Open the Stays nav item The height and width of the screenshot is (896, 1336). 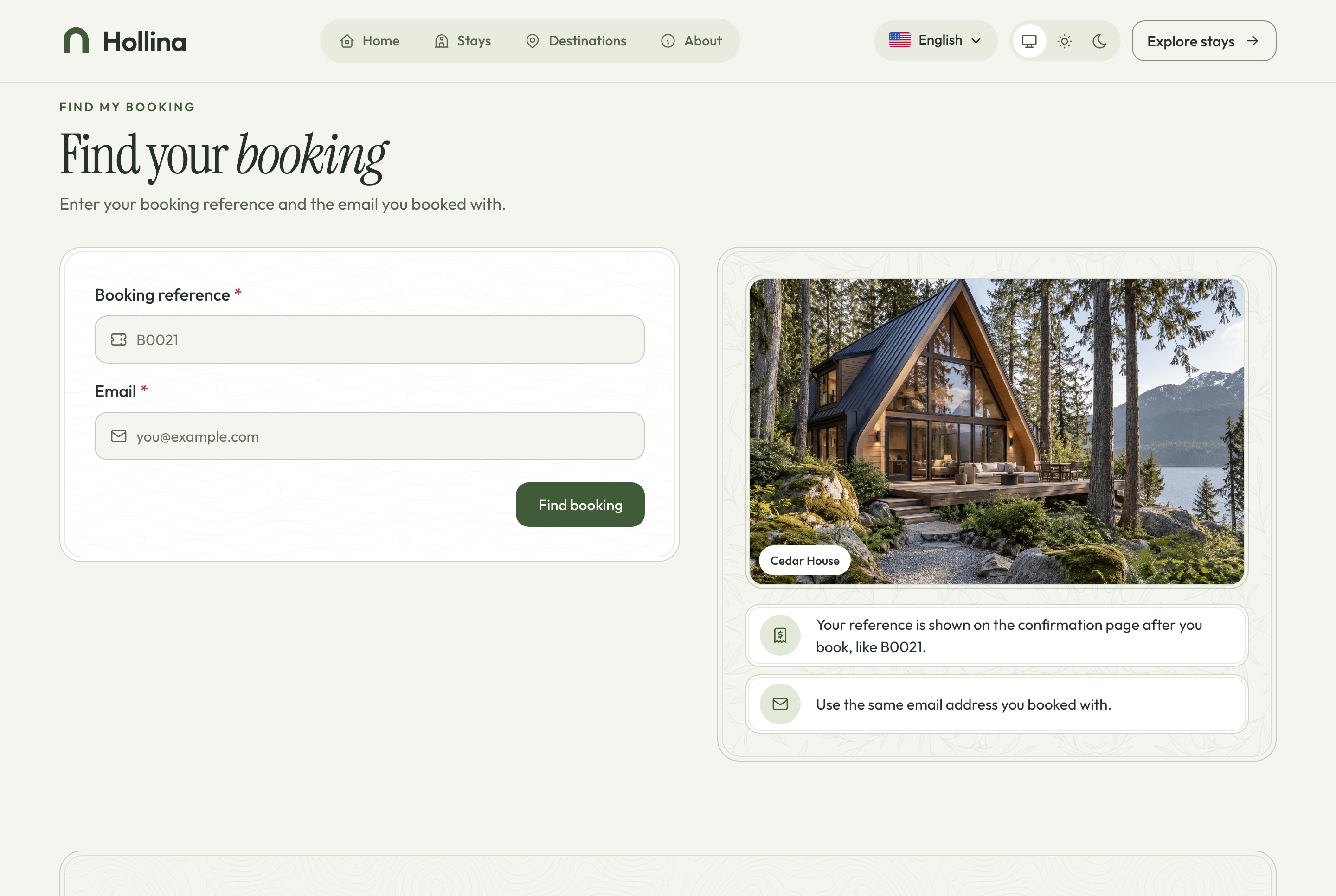click(462, 41)
